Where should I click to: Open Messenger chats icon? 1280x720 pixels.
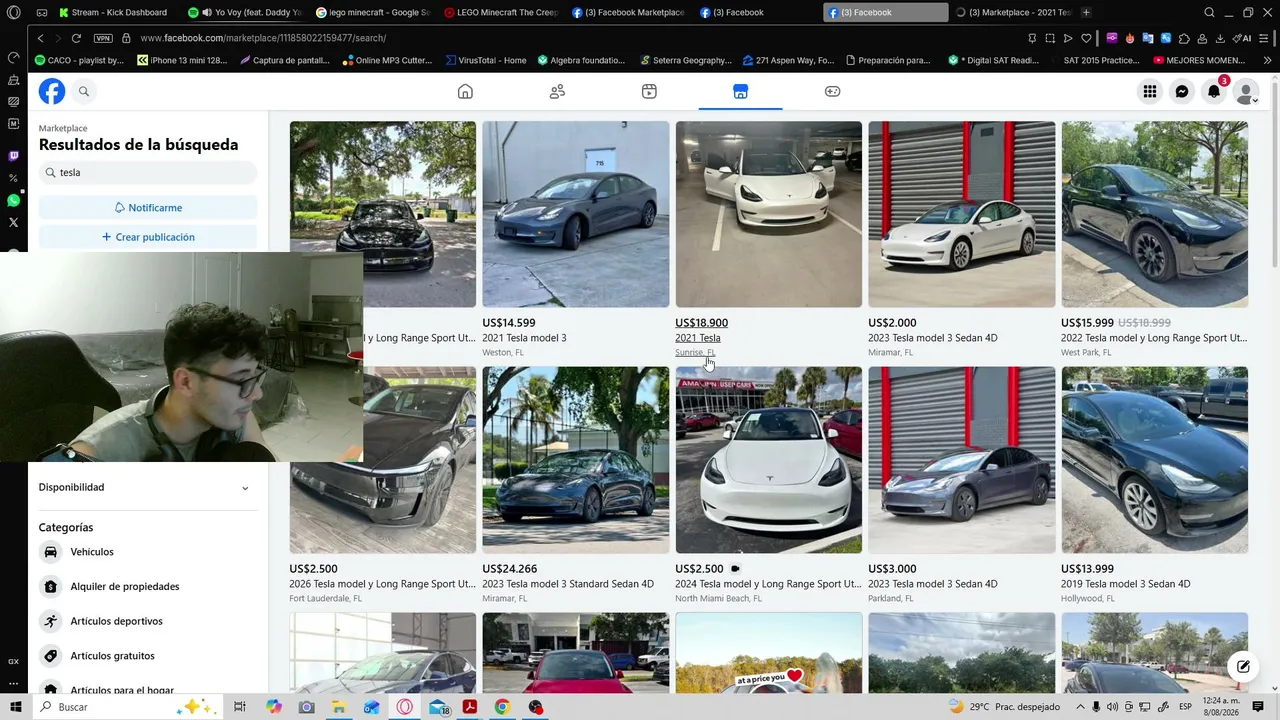click(1182, 91)
